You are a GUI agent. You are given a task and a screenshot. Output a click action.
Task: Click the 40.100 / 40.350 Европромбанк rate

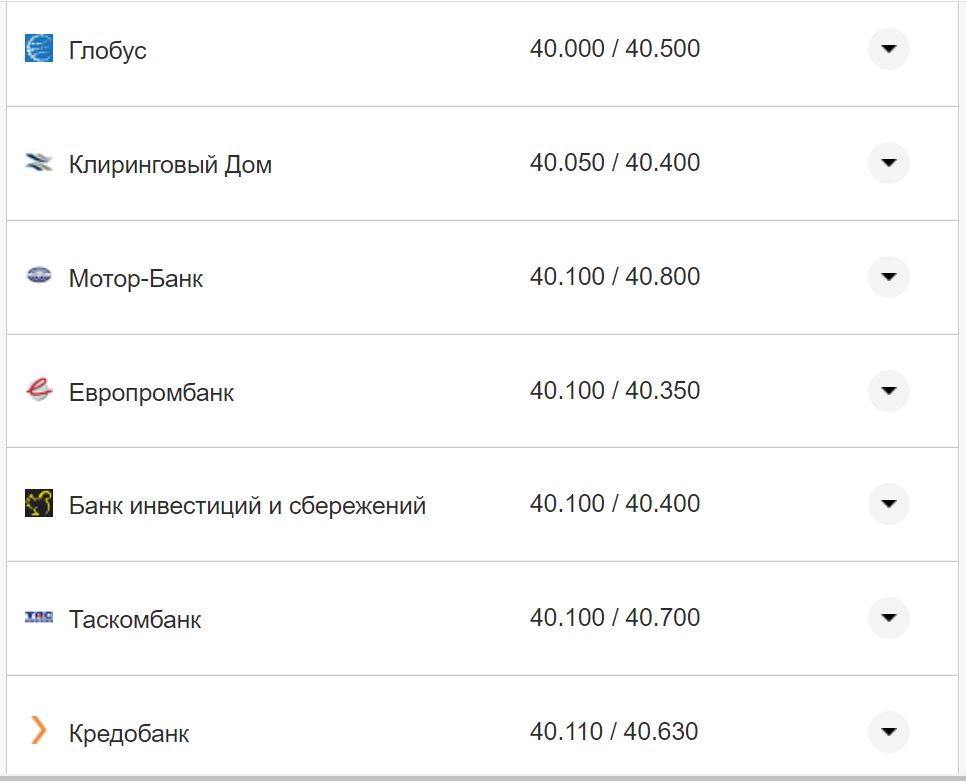[615, 390]
